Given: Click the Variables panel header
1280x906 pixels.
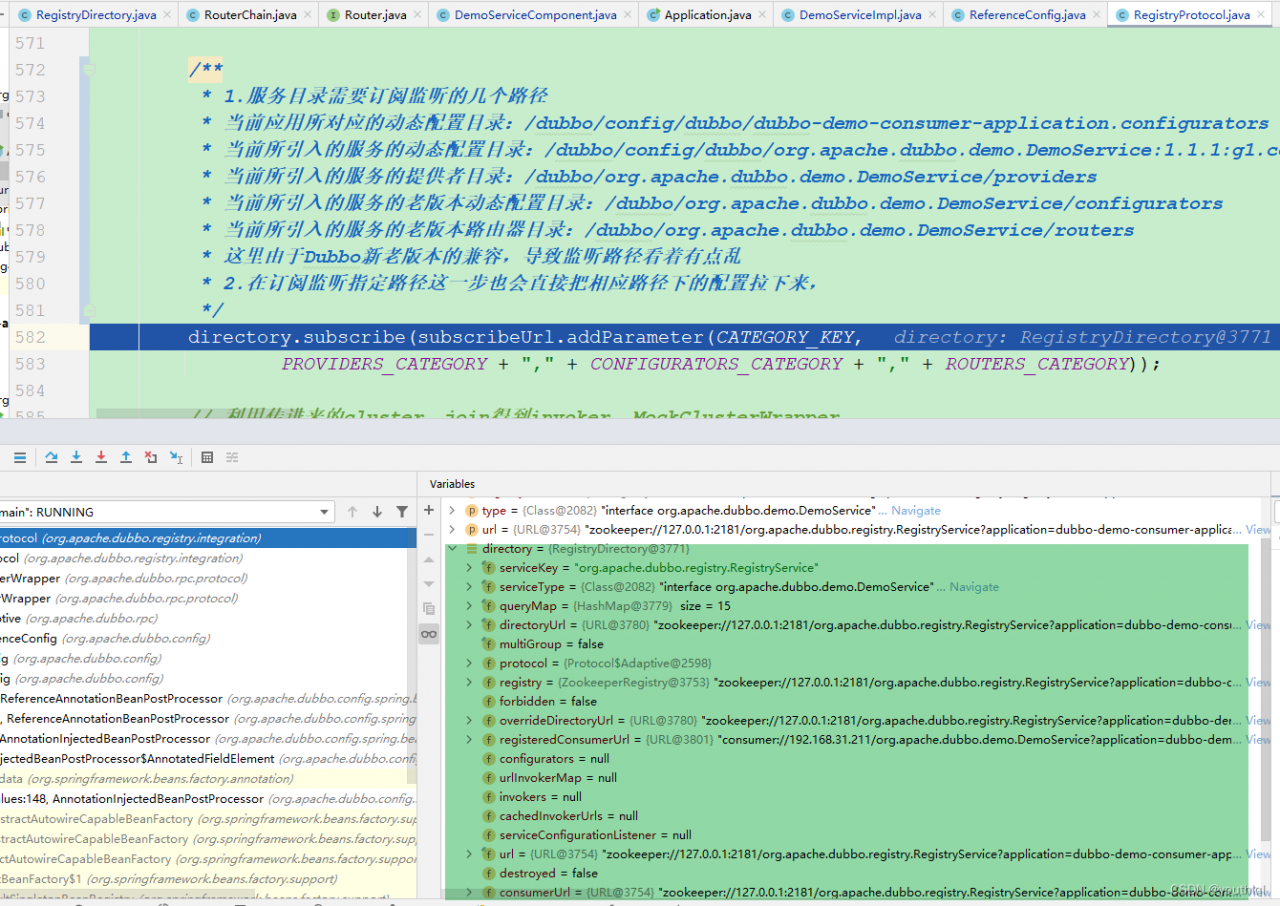Looking at the screenshot, I should click(452, 484).
